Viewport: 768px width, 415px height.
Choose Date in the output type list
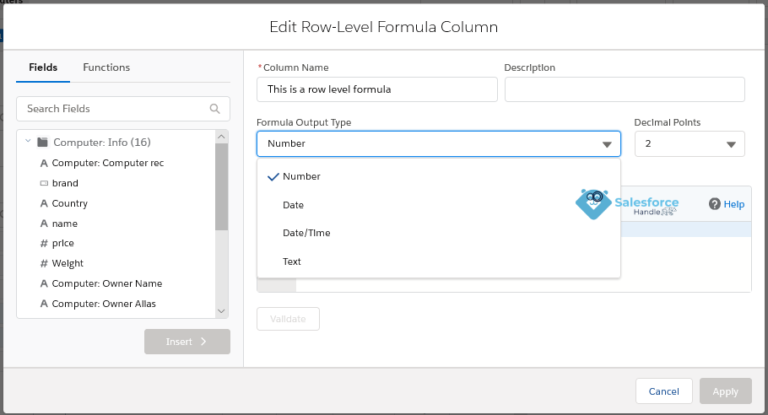(x=438, y=205)
